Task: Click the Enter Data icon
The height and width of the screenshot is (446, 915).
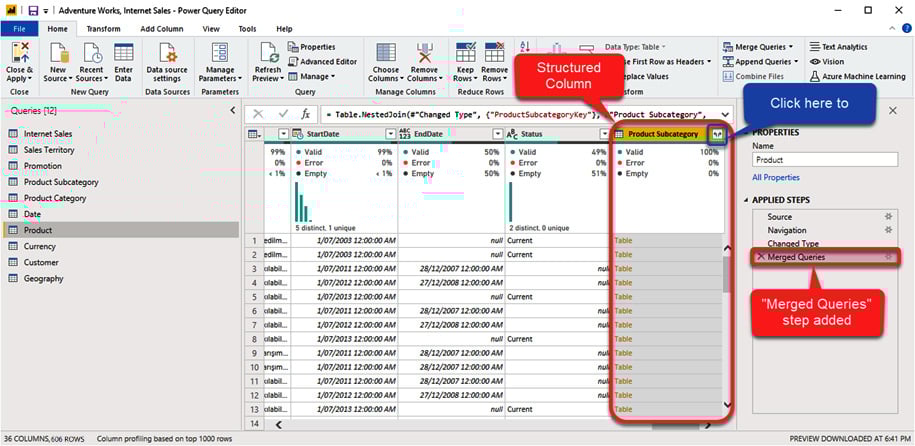Action: (123, 53)
